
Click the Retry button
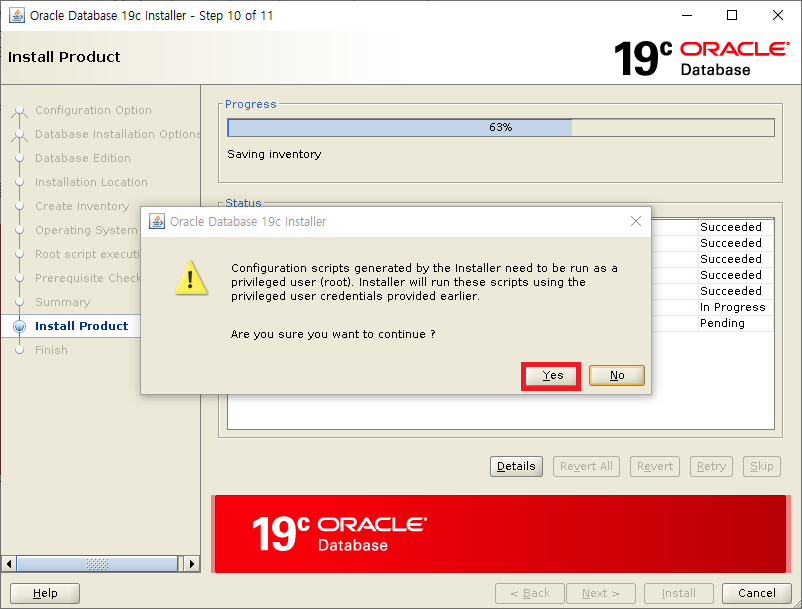(x=711, y=466)
